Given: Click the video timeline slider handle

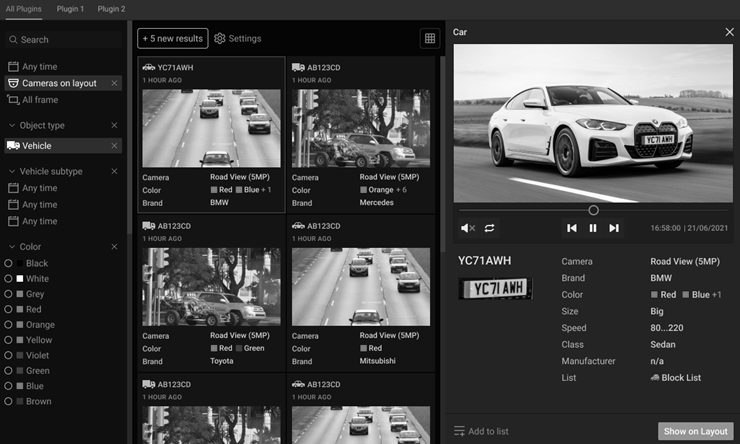Looking at the screenshot, I should pyautogui.click(x=593, y=210).
